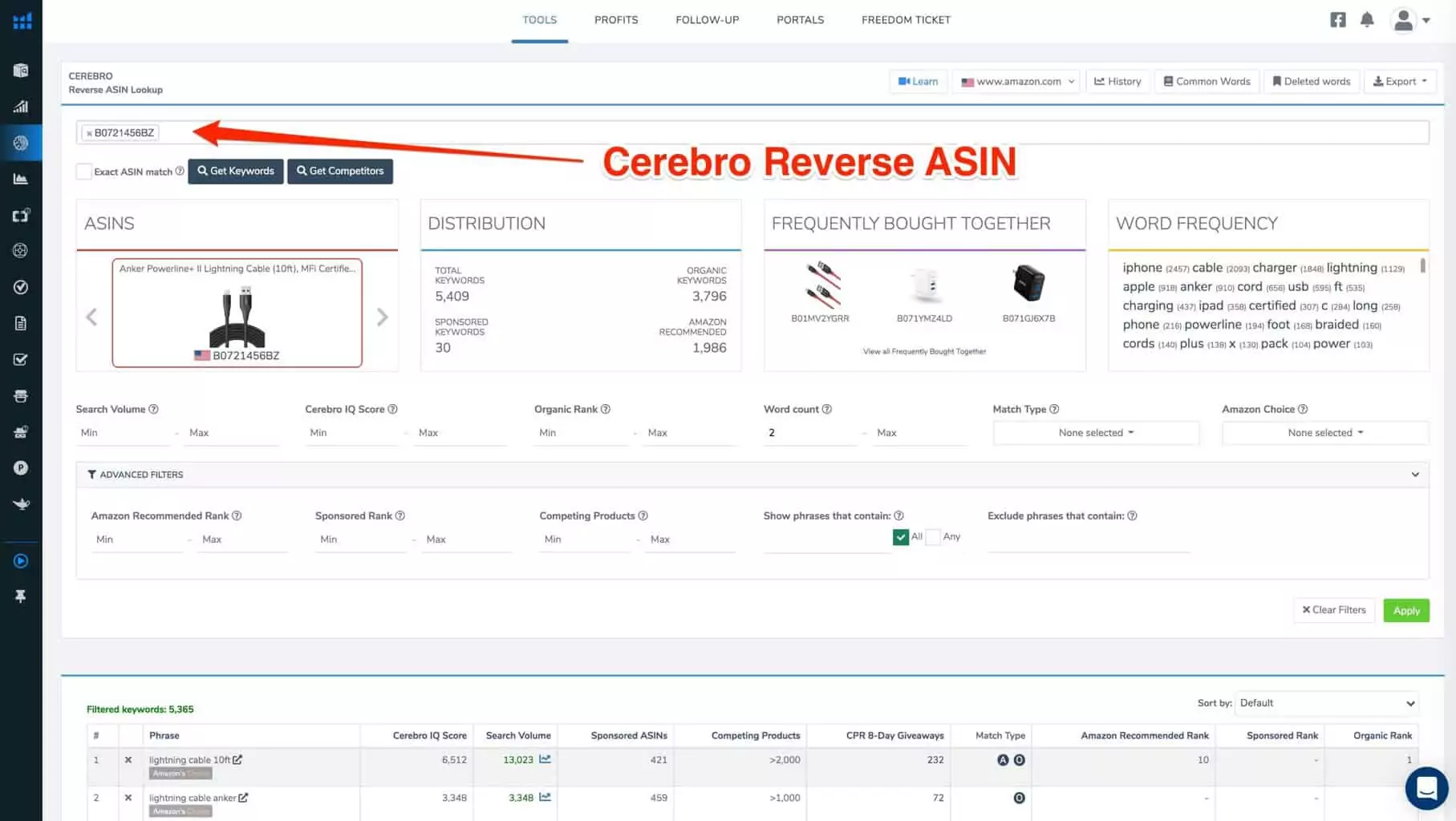This screenshot has height=821, width=1456.
Task: Select the Anker Powerline ASIN card
Action: tap(237, 313)
